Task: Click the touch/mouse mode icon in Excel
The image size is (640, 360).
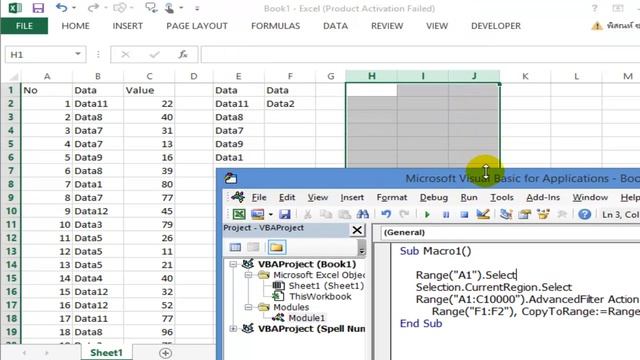Action: 169,8
